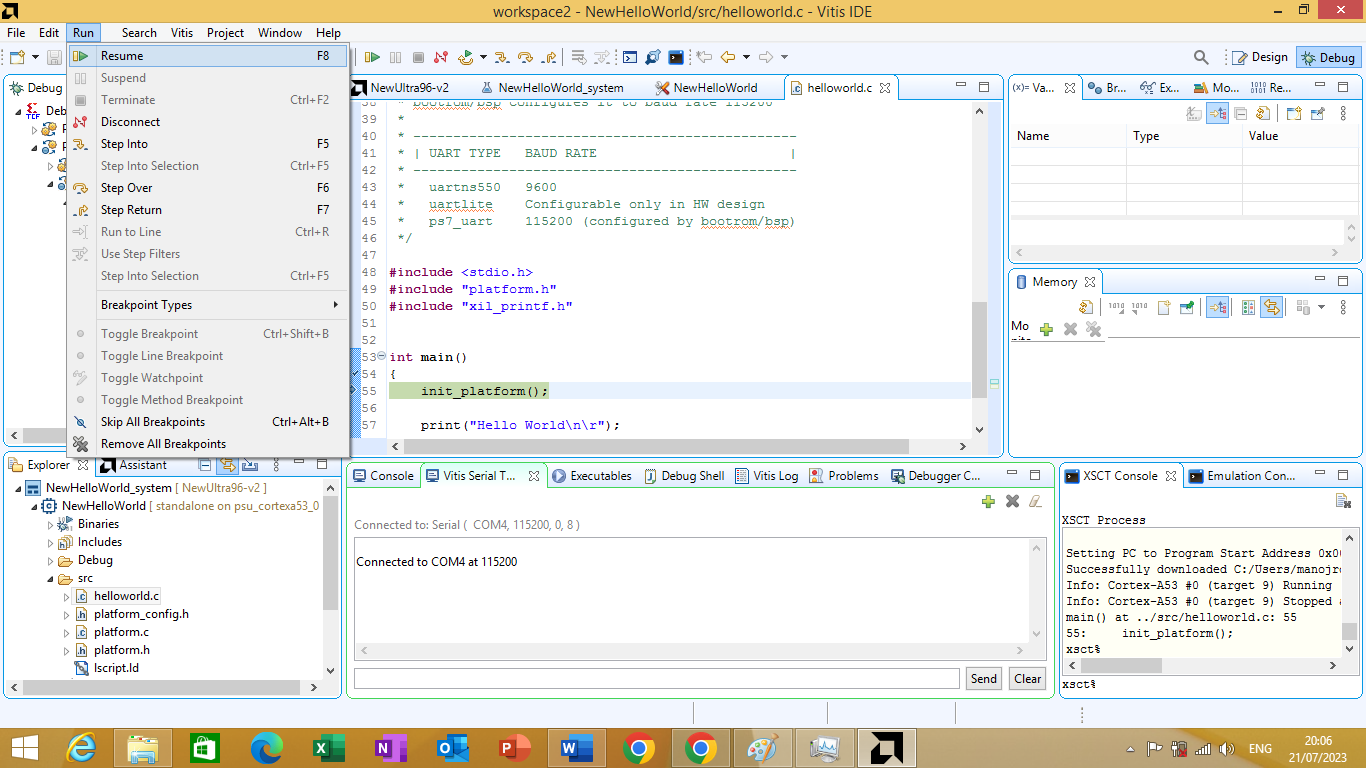
Task: Open the Vitis menu
Action: pos(182,33)
